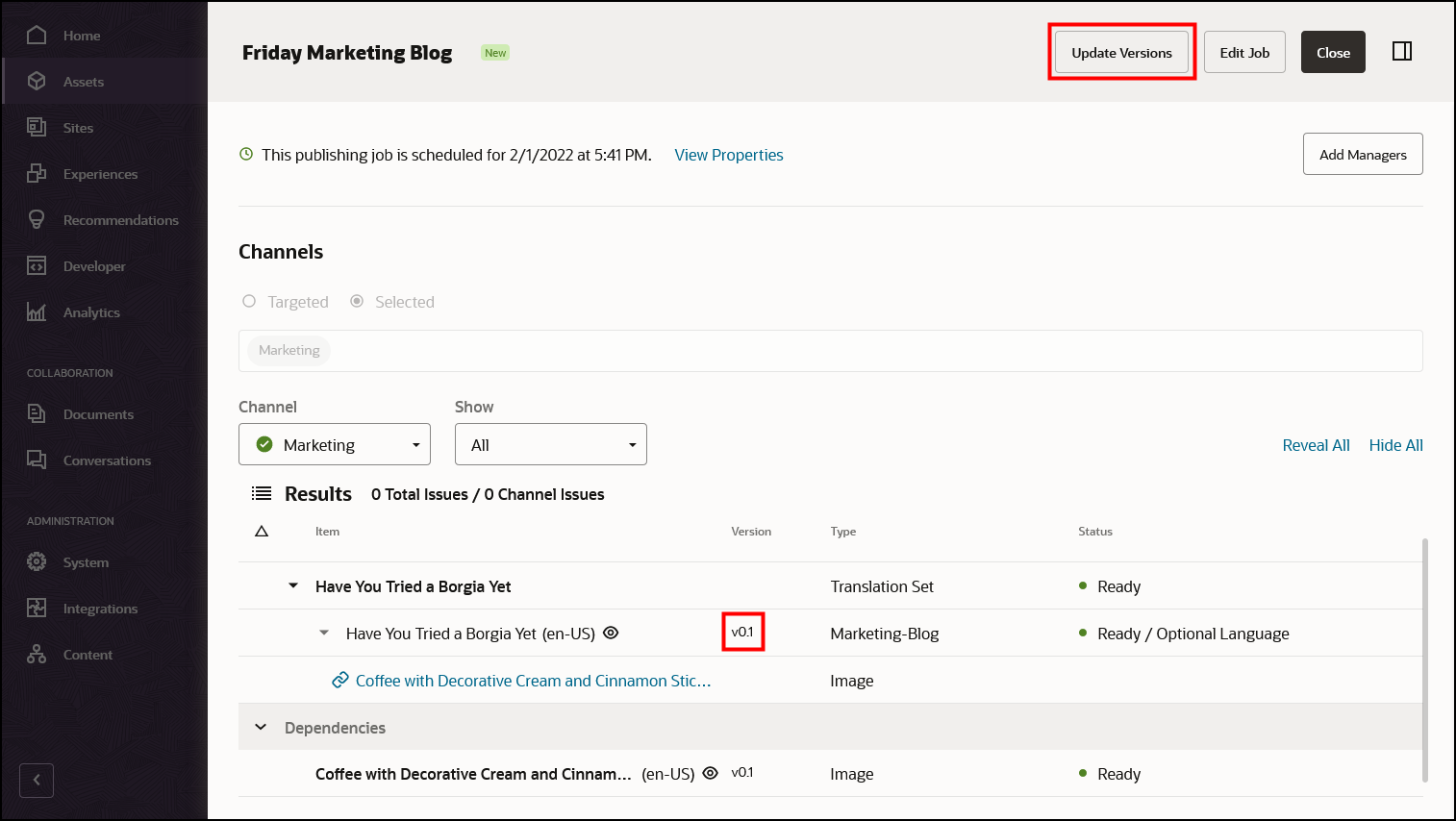This screenshot has height=821, width=1456.
Task: Click the Experiences icon
Action: (37, 174)
